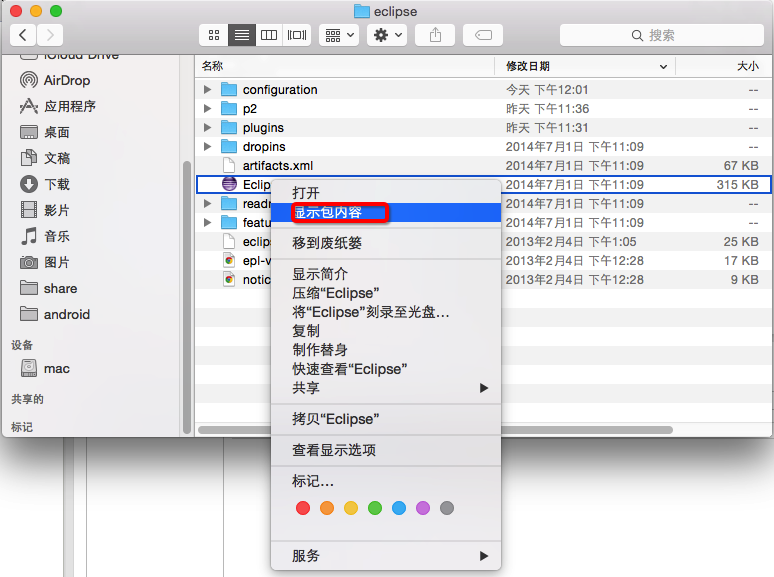
Task: Open the gear action menu
Action: 387,35
